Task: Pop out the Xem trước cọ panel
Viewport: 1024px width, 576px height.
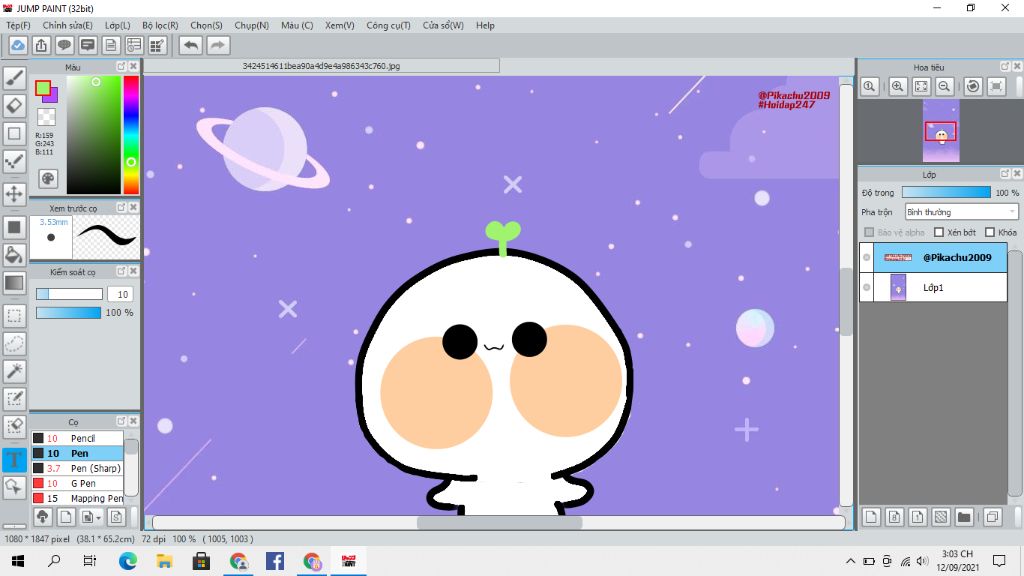Action: [x=121, y=208]
